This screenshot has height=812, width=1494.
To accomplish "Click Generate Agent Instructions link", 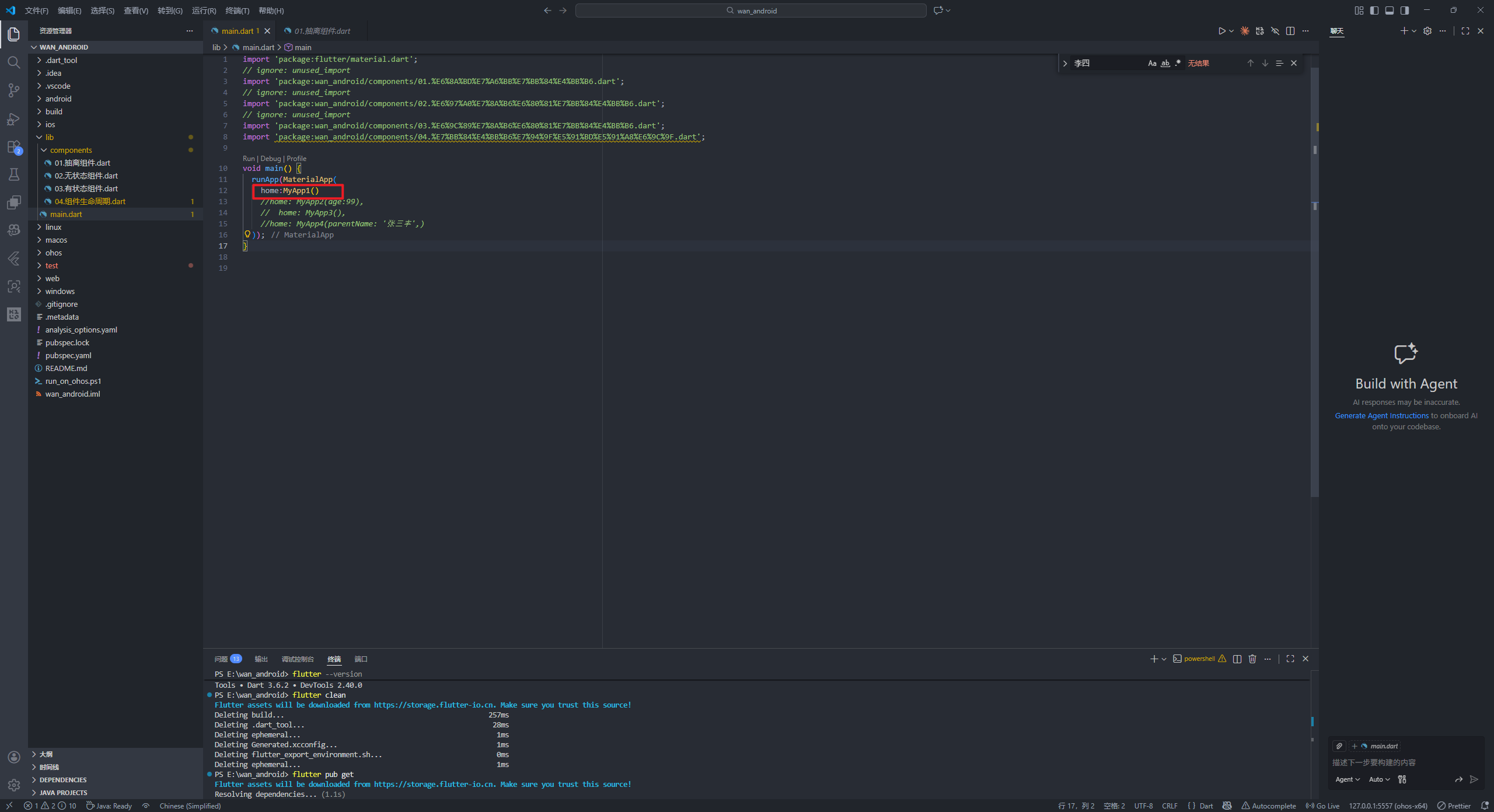I will click(1381, 416).
